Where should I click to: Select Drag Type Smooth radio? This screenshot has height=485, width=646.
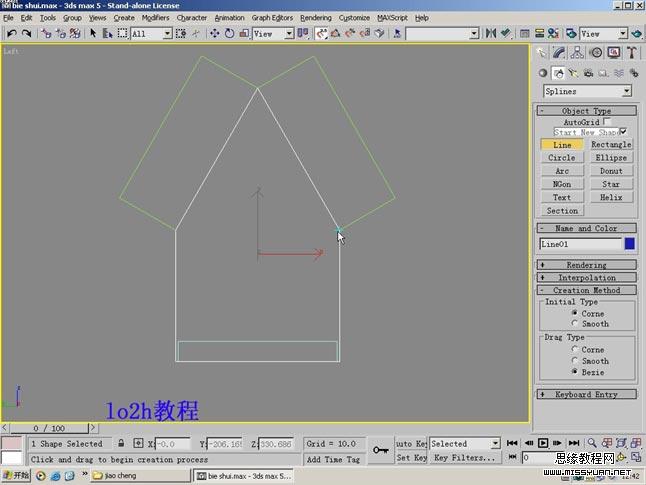pos(575,361)
